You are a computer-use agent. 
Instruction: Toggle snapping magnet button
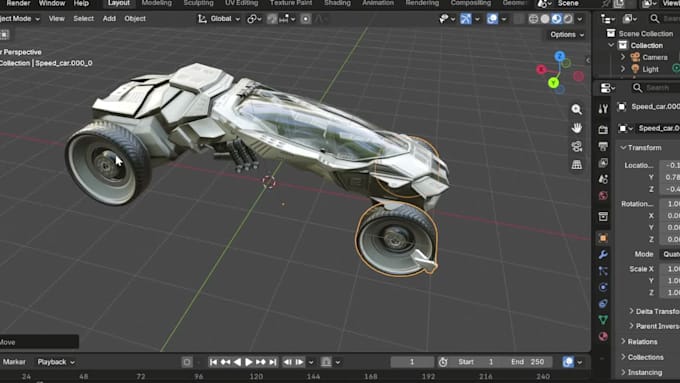(272, 19)
